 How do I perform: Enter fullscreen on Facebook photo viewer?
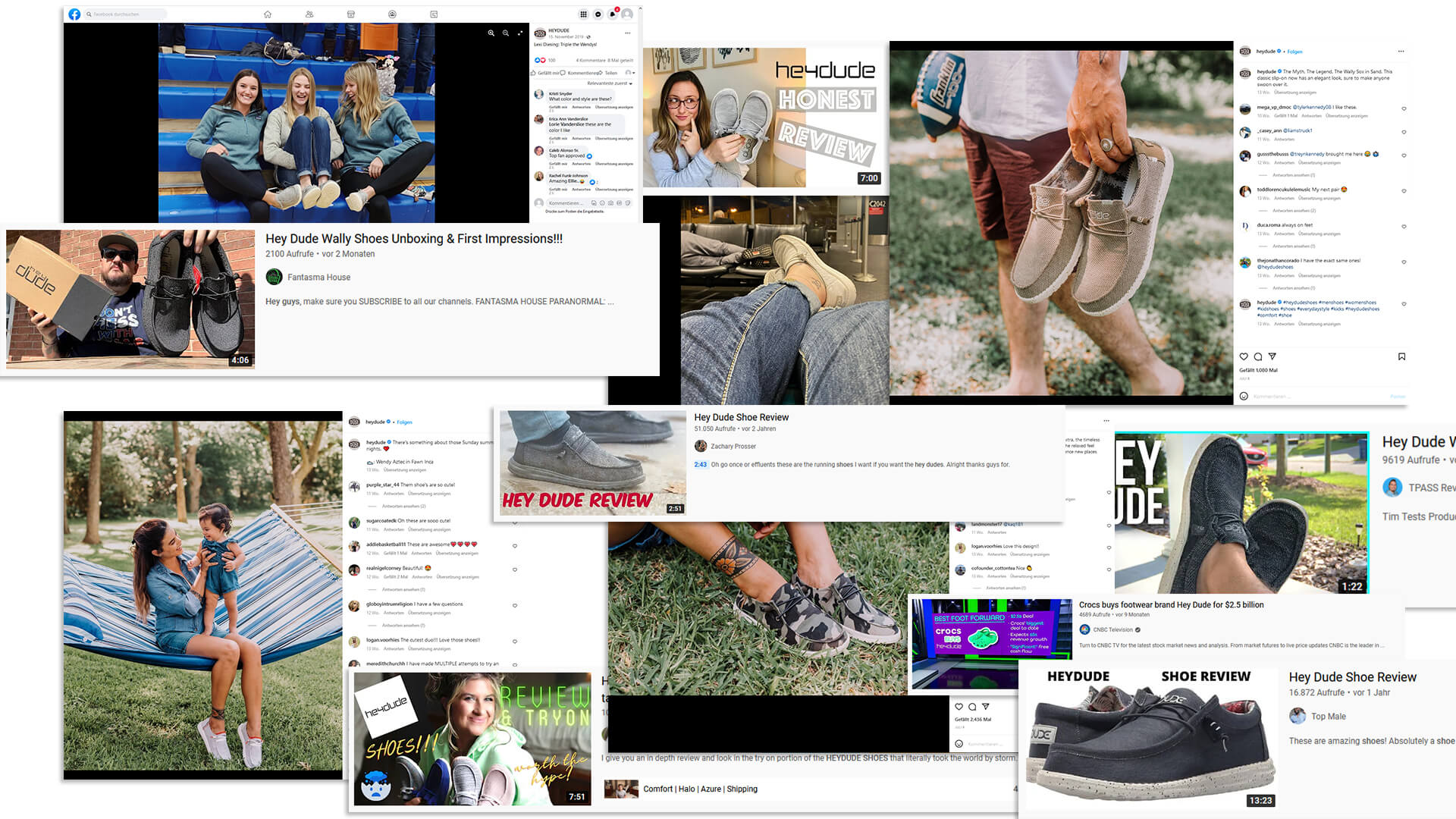tap(520, 33)
